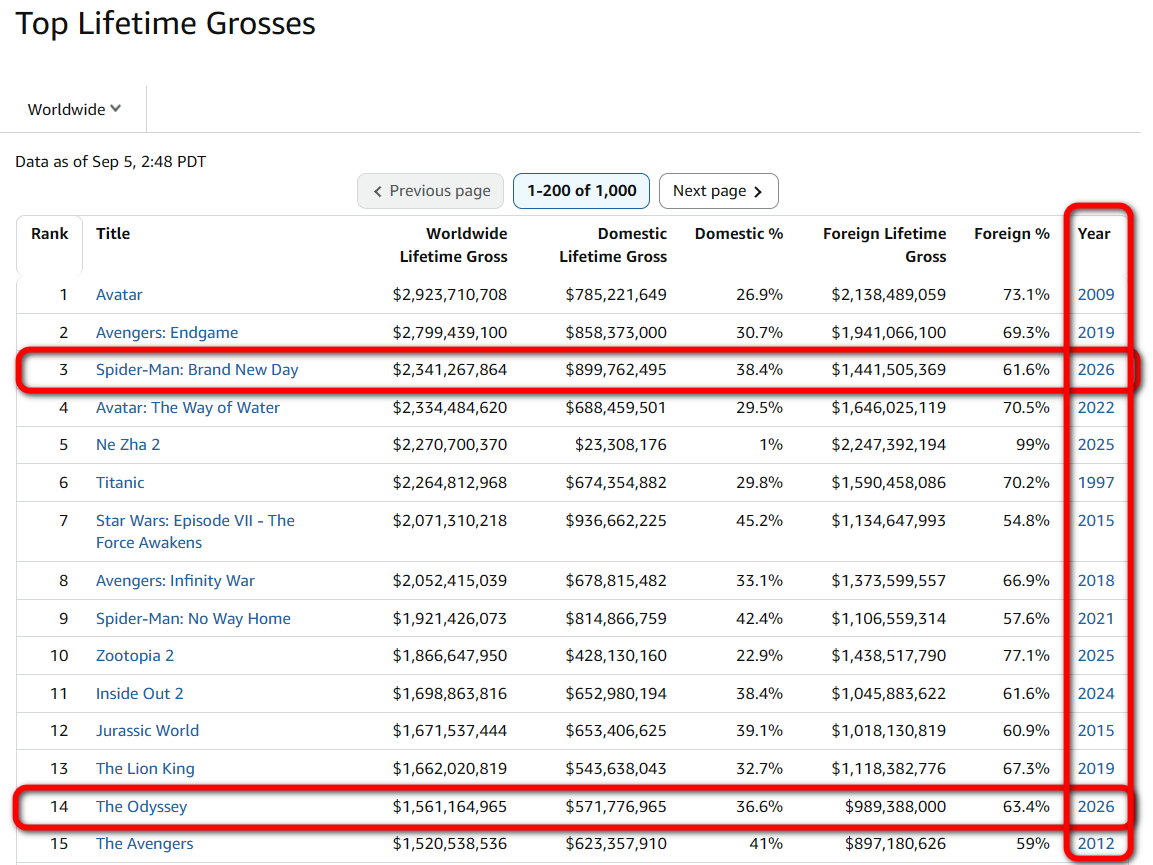Image resolution: width=1153 pixels, height=865 pixels.
Task: Select the 22.9% domestic percentage cell
Action: pos(759,656)
